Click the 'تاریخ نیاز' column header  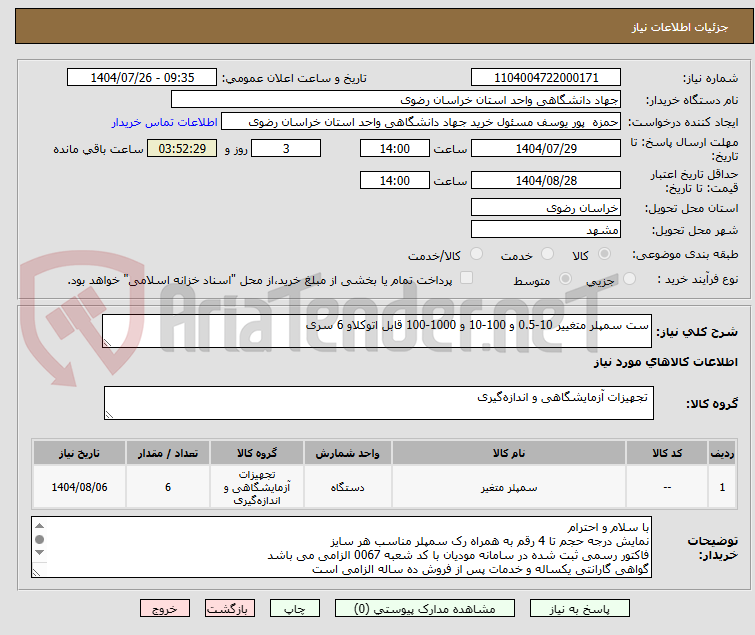(79, 453)
